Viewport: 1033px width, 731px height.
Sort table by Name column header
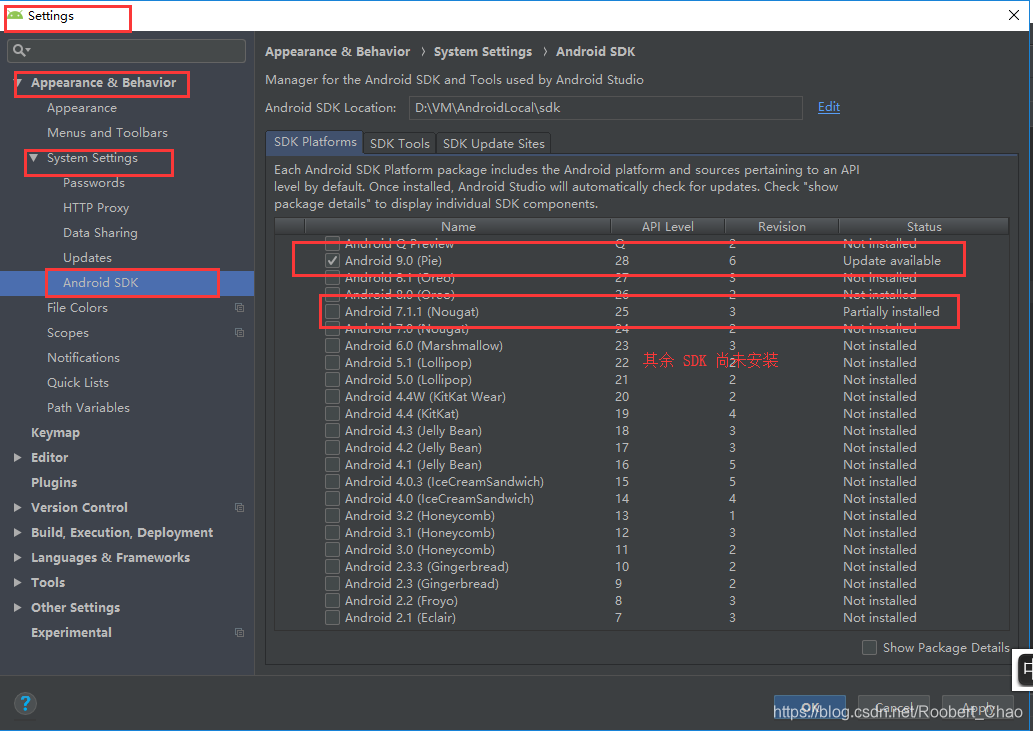[459, 227]
